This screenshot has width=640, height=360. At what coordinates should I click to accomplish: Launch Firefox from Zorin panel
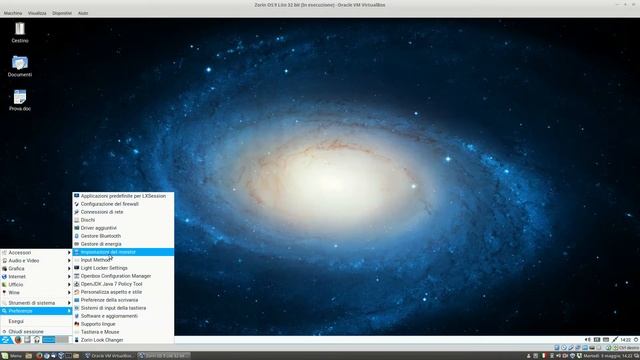click(x=18, y=340)
